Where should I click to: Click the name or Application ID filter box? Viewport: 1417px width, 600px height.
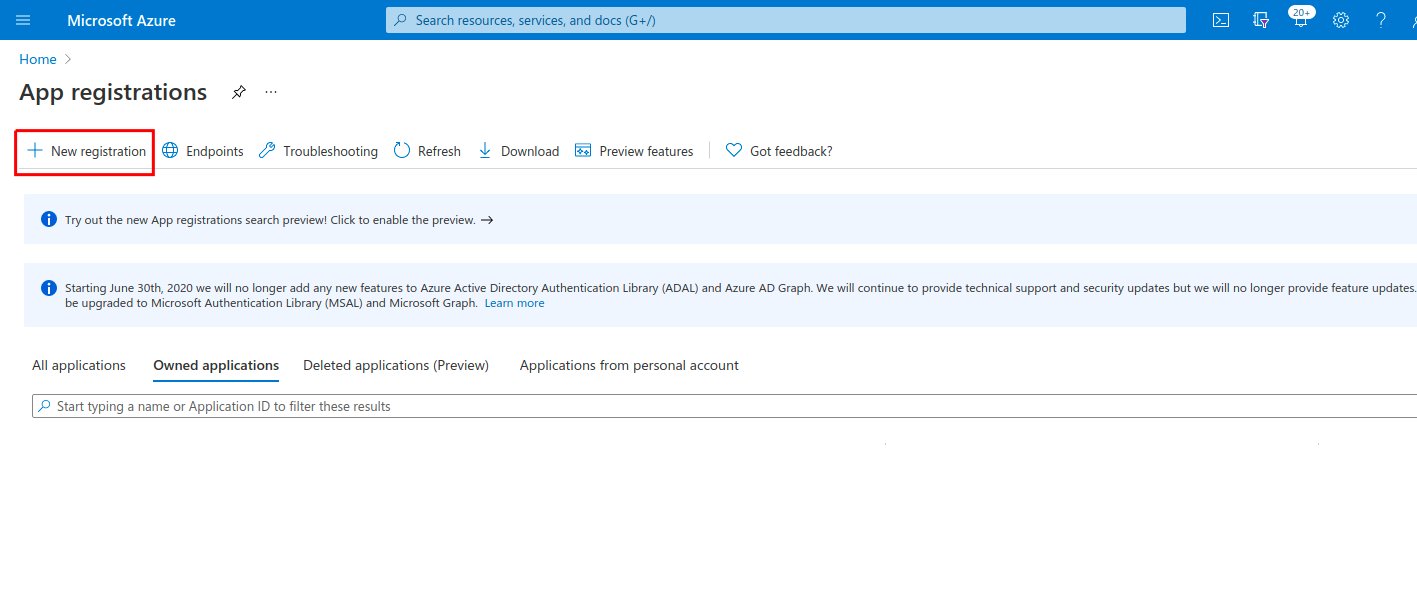[x=724, y=406]
